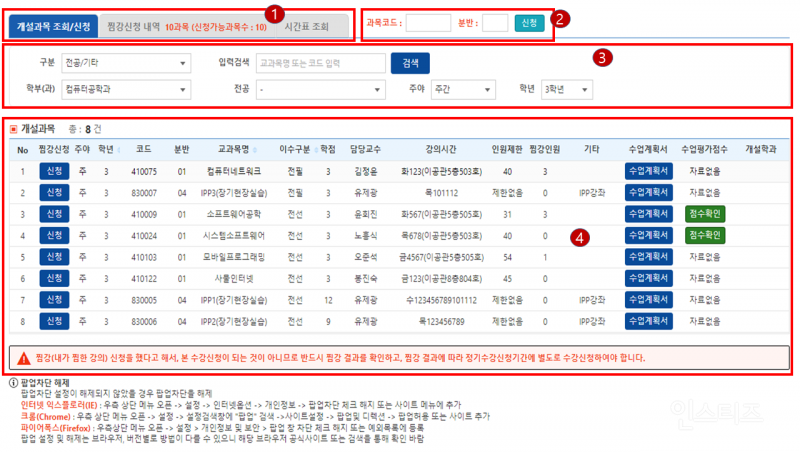Open 수업계획서 for 소프트웨어공학 course
Viewport: 800px width, 452px height.
click(648, 214)
